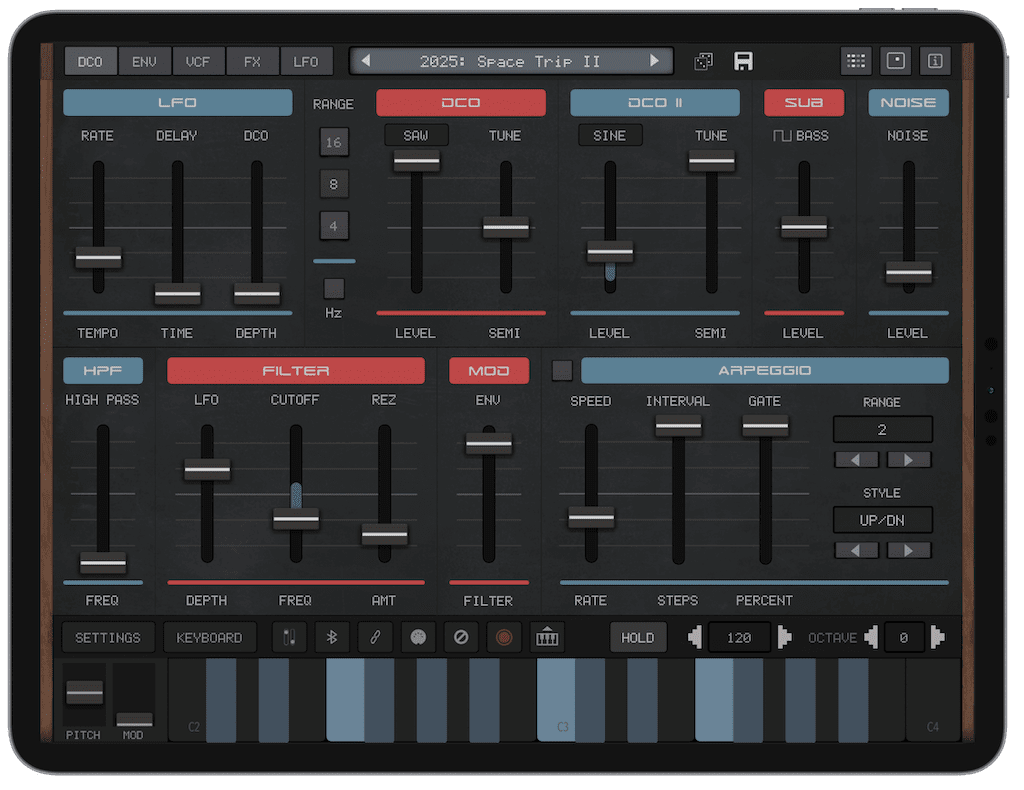1024x790 pixels.
Task: Click the window layout square icon
Action: pos(895,61)
